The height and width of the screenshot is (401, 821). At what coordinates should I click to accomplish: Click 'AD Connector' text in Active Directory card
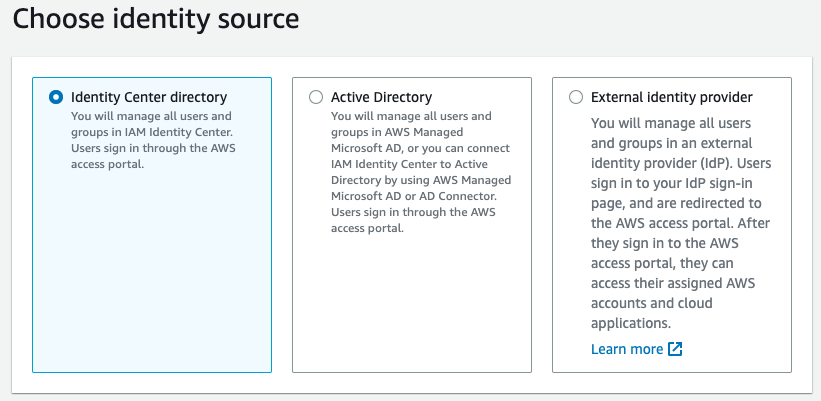point(457,212)
